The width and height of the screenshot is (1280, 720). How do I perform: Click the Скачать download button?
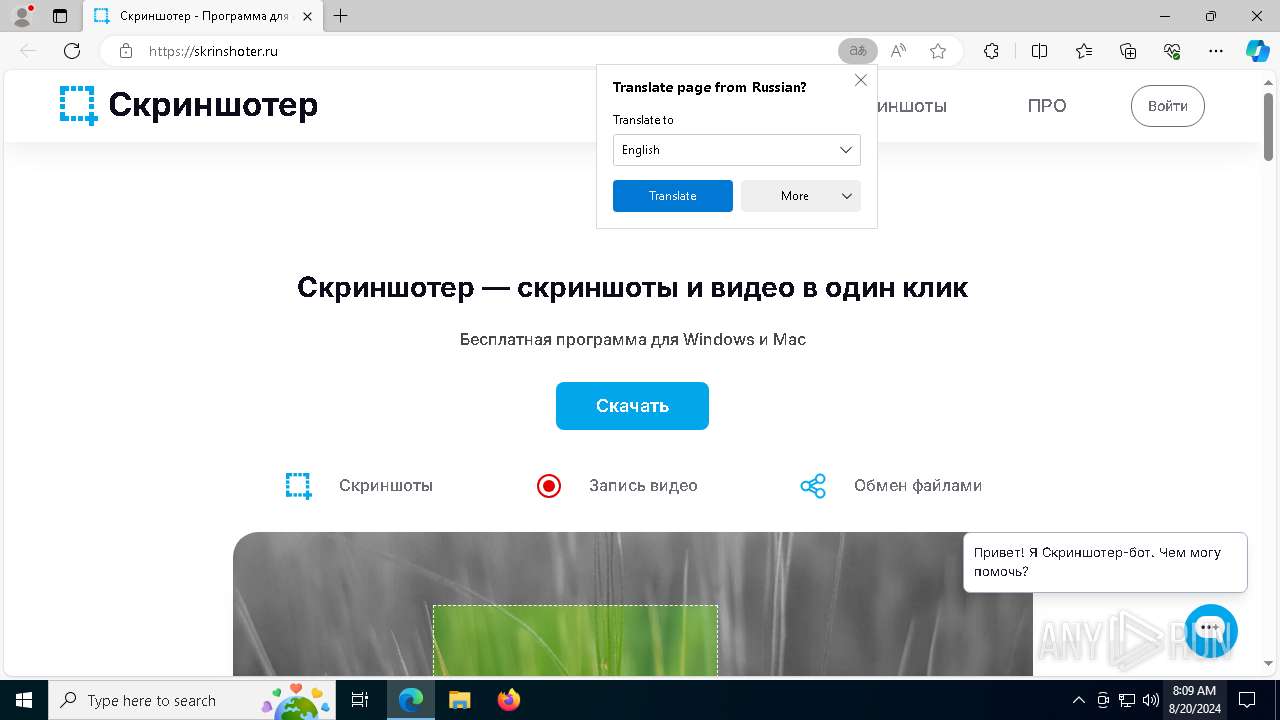(632, 406)
